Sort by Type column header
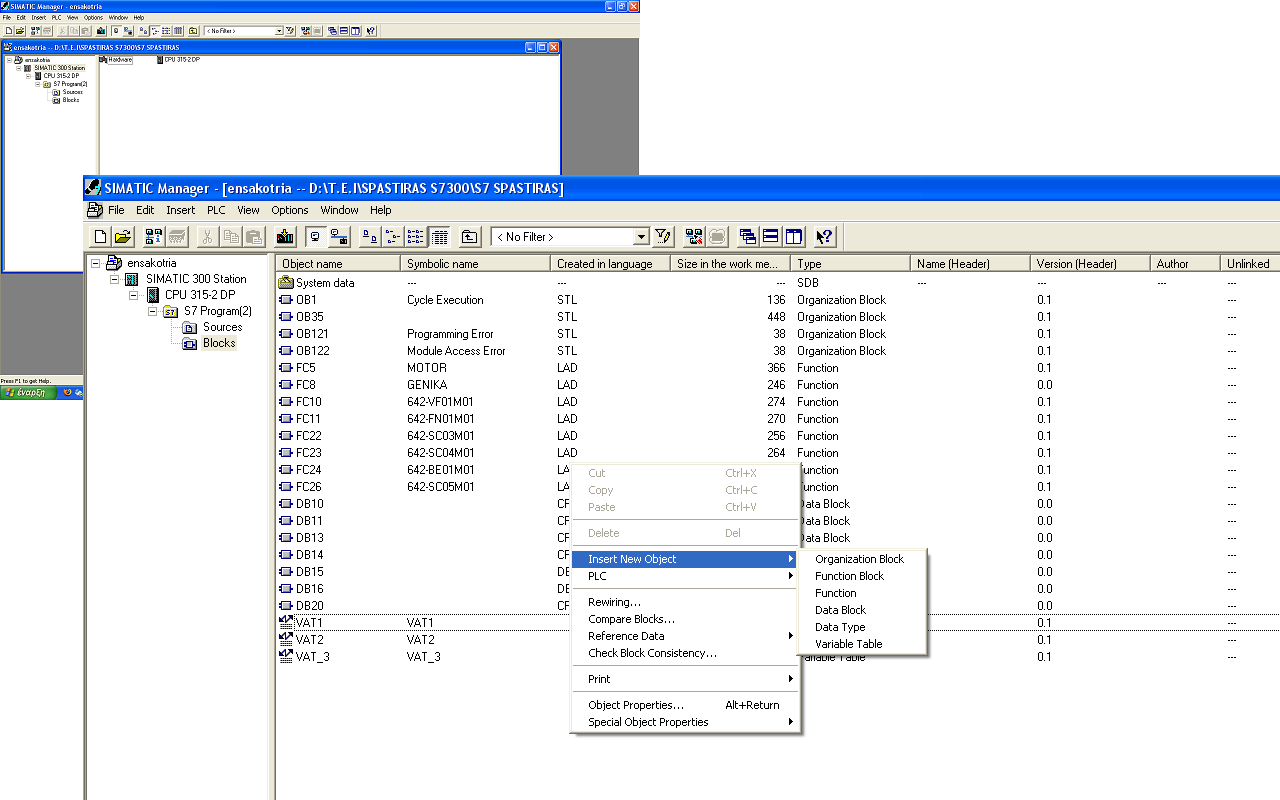1280x800 pixels. tap(850, 264)
